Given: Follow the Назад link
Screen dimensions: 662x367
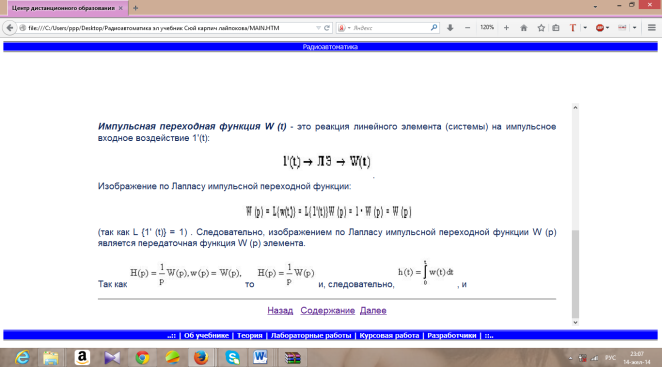Looking at the screenshot, I should click(280, 310).
